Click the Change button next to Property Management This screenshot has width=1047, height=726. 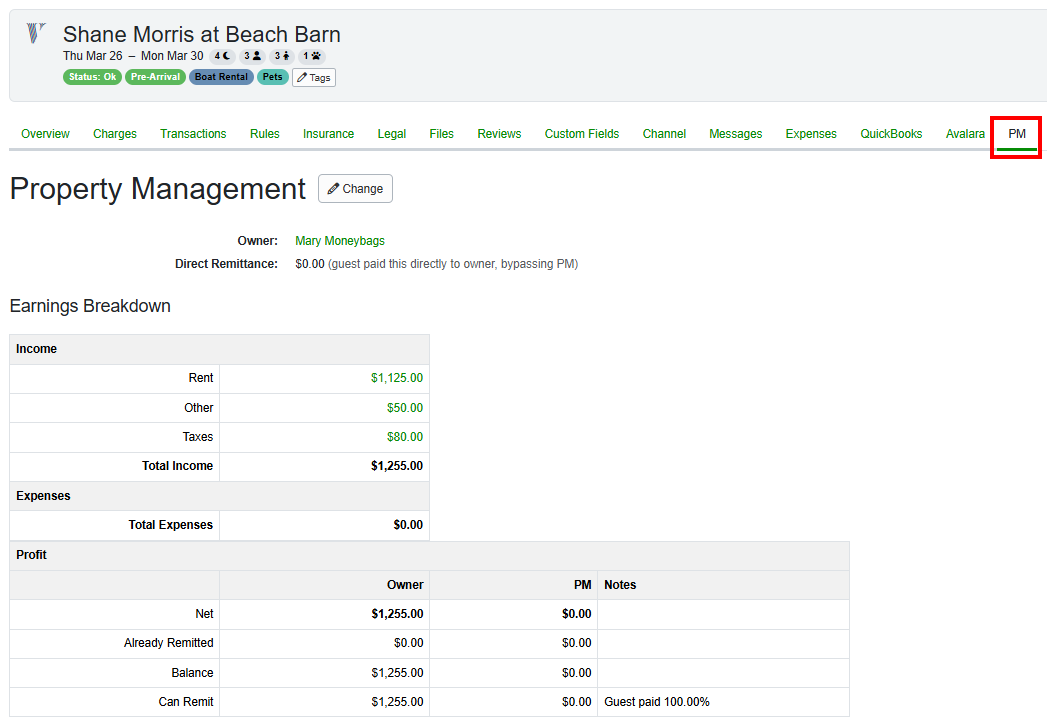click(x=355, y=188)
